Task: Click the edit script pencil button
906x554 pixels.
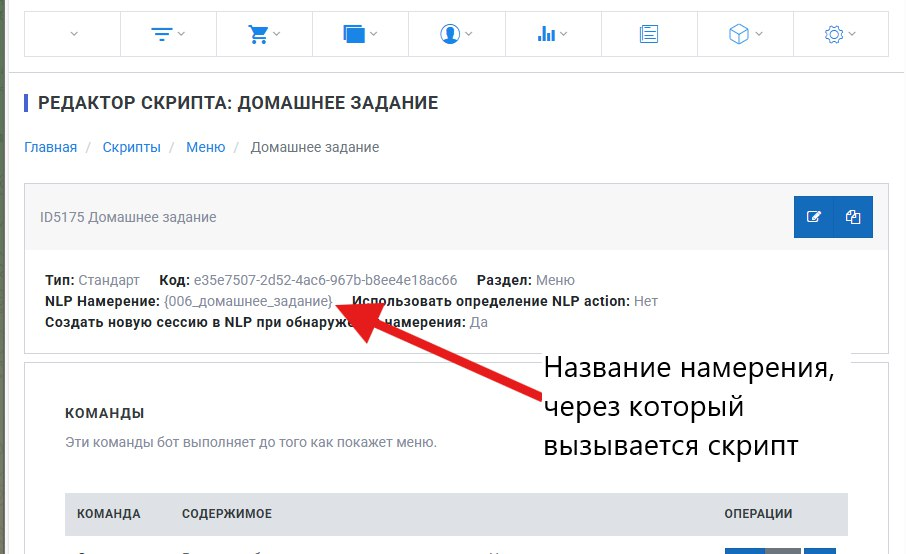Action: coord(814,217)
